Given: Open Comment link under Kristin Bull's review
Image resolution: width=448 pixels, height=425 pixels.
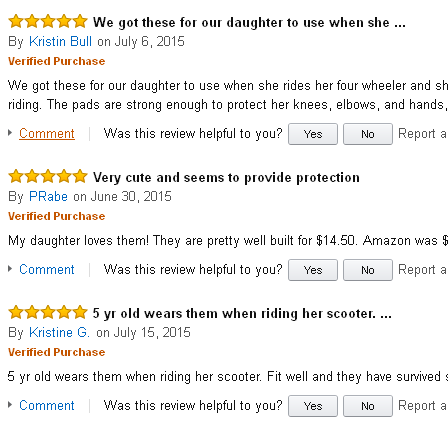Looking at the screenshot, I should click(47, 133).
